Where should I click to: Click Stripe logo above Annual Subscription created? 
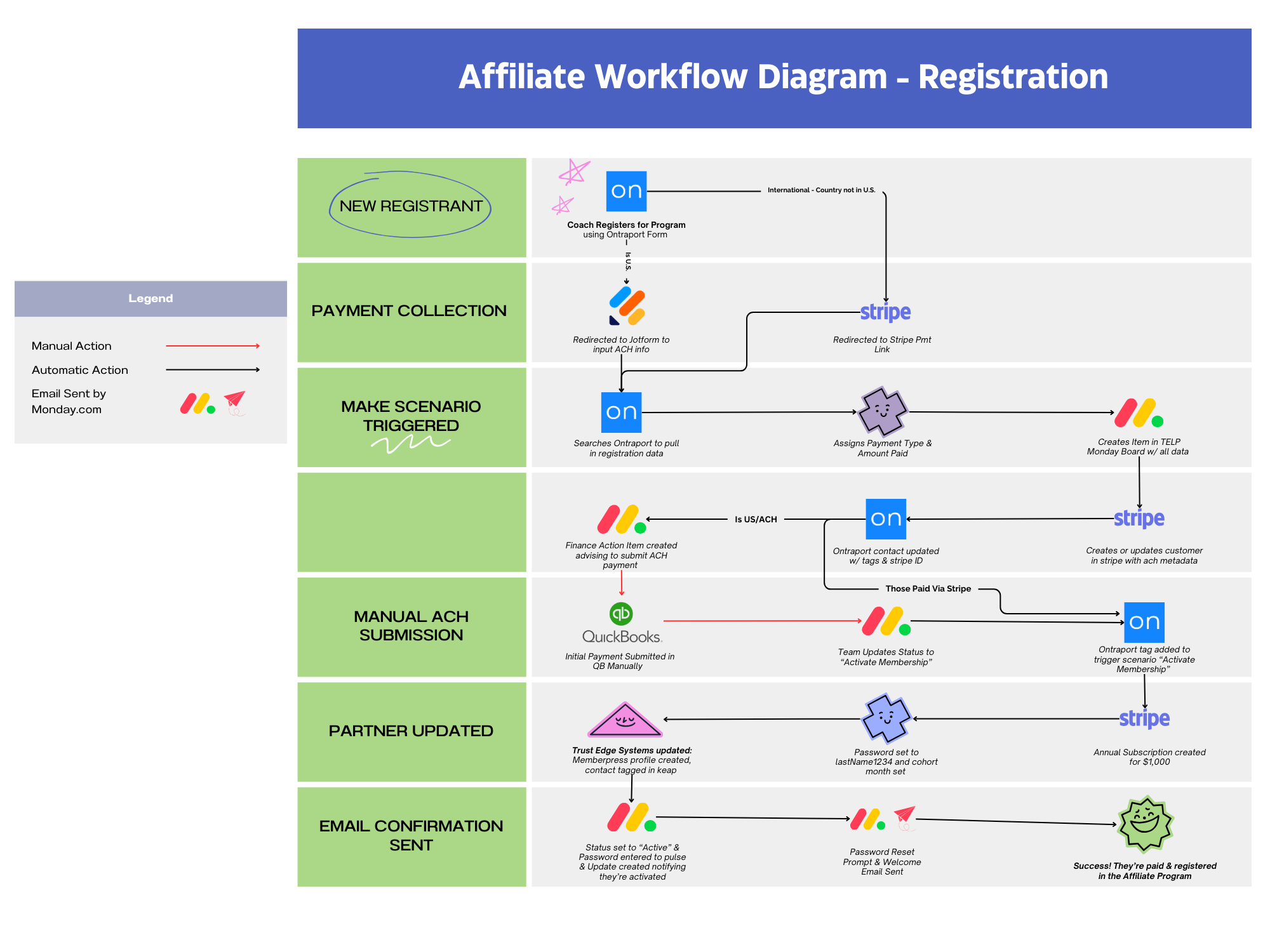[x=1144, y=719]
